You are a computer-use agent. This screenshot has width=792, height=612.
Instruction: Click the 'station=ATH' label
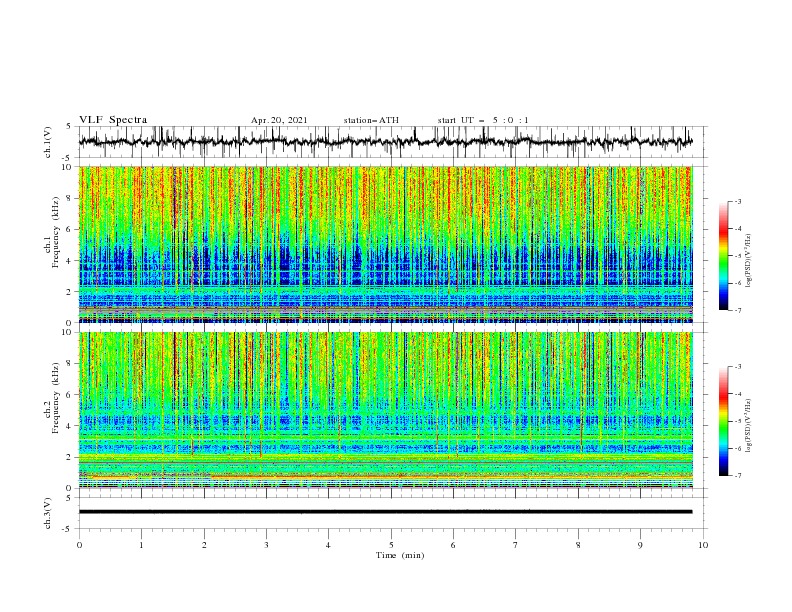[x=371, y=120]
